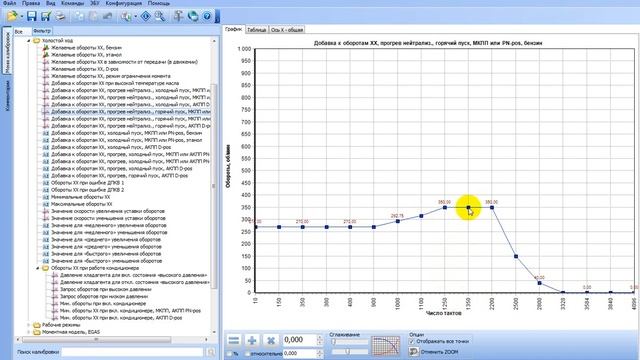Click the tools icon left of globe
This screenshot has width=640, height=360.
(178, 16)
